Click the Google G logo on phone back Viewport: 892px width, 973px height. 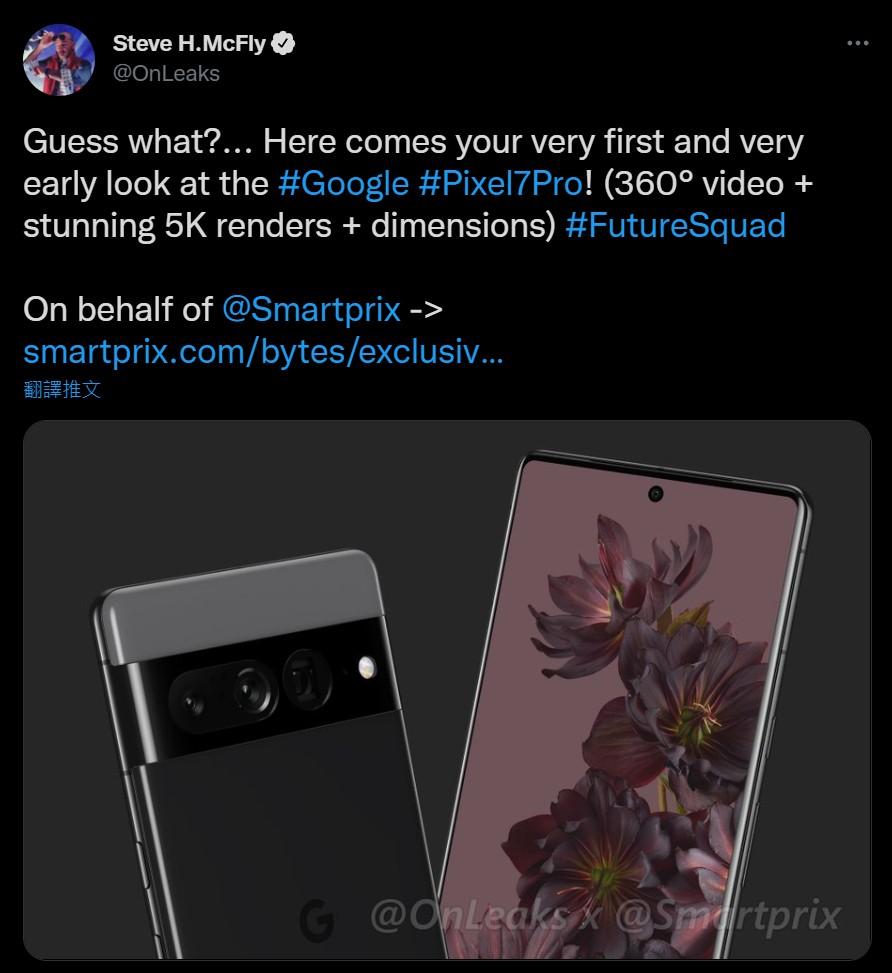tap(317, 917)
